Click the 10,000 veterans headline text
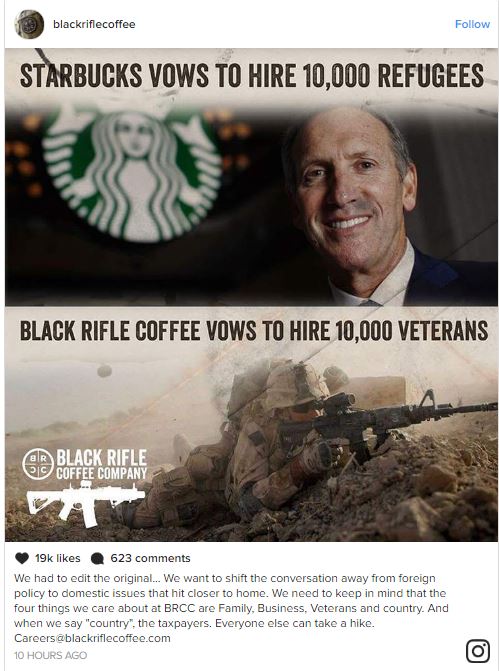The width and height of the screenshot is (499, 671). coord(254,331)
